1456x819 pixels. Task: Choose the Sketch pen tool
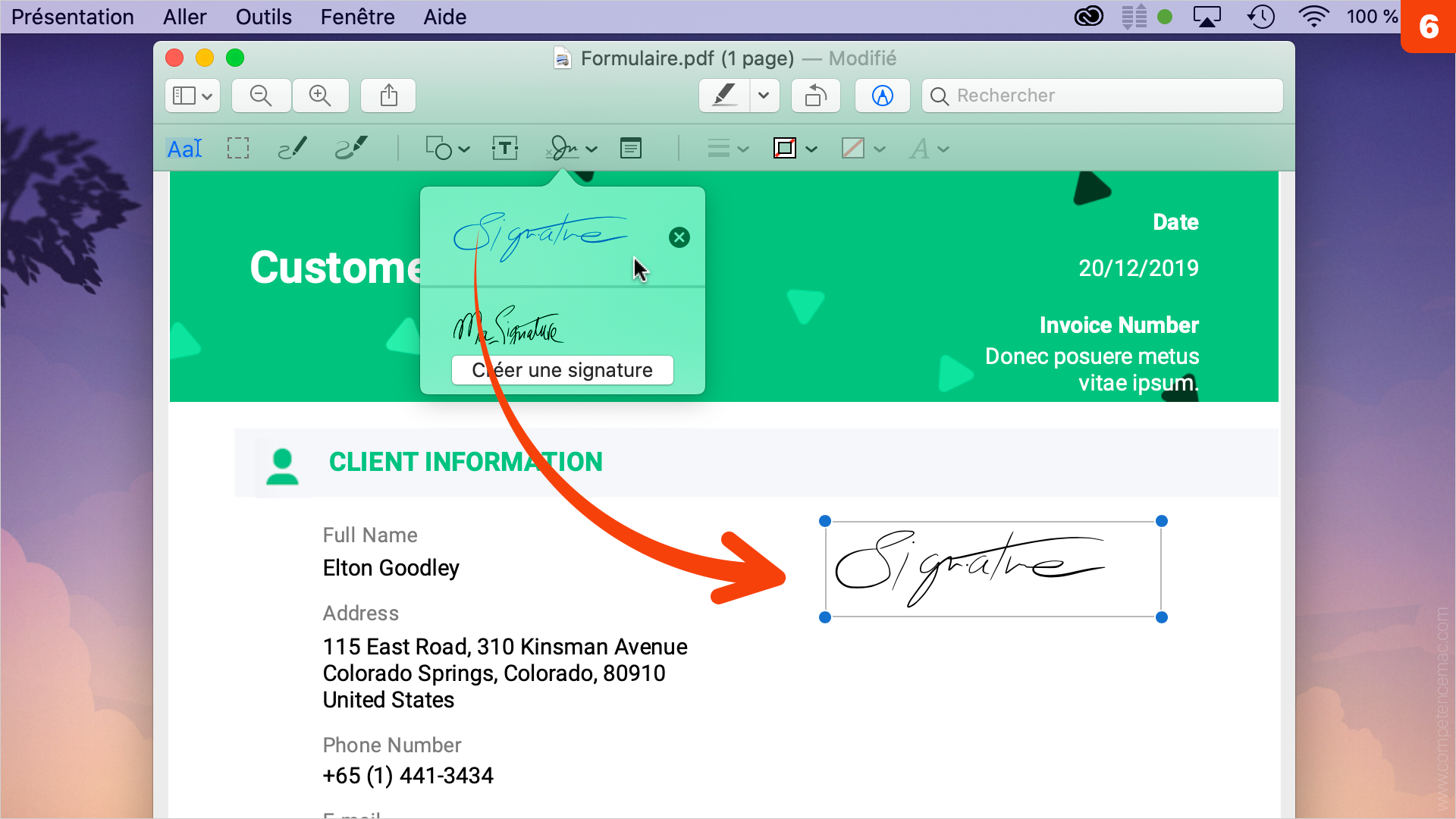[x=292, y=149]
